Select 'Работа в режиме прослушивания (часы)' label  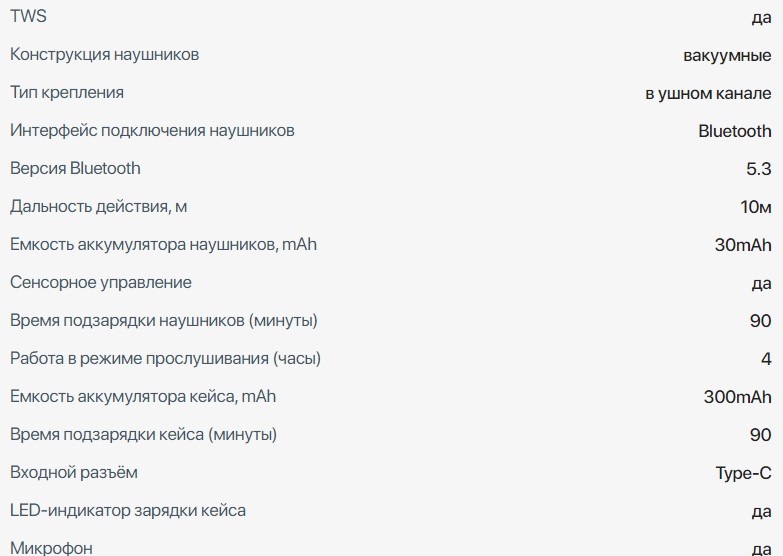pos(165,359)
